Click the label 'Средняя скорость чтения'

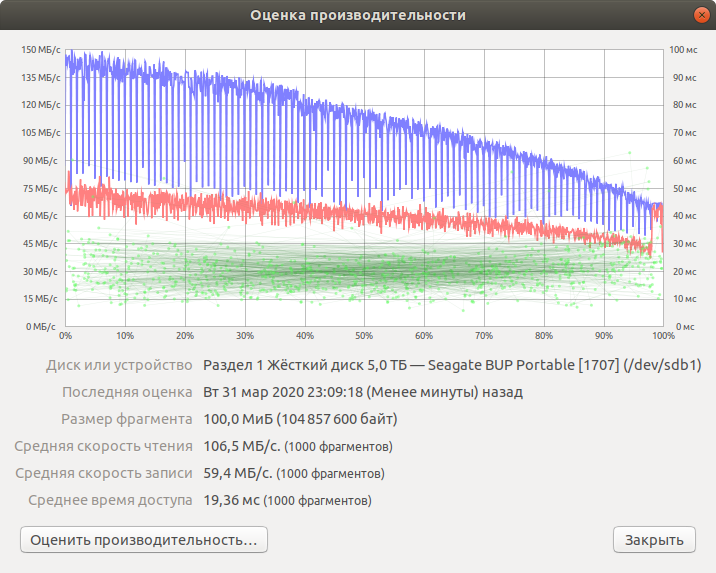pyautogui.click(x=103, y=446)
